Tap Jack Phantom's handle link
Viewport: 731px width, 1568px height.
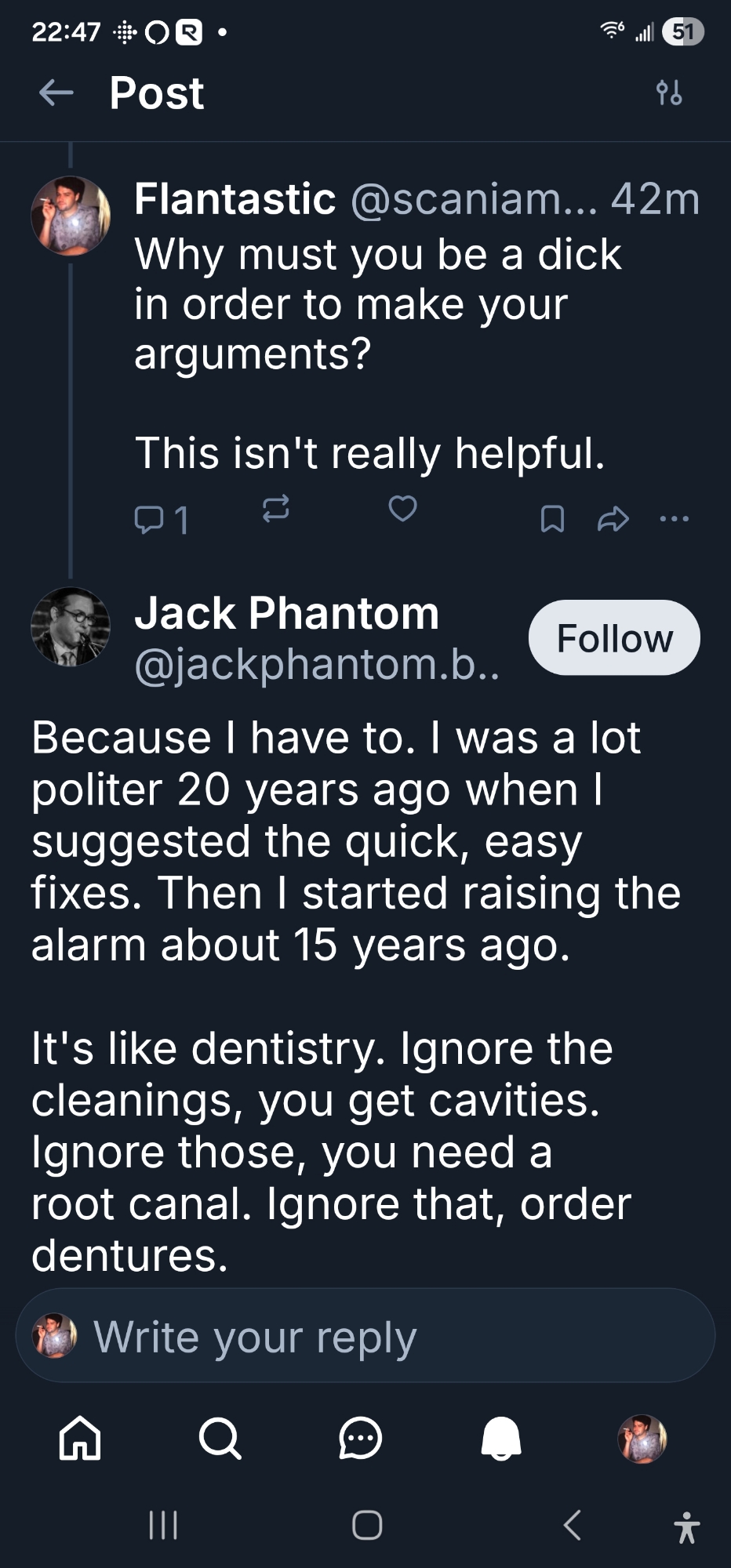(317, 665)
